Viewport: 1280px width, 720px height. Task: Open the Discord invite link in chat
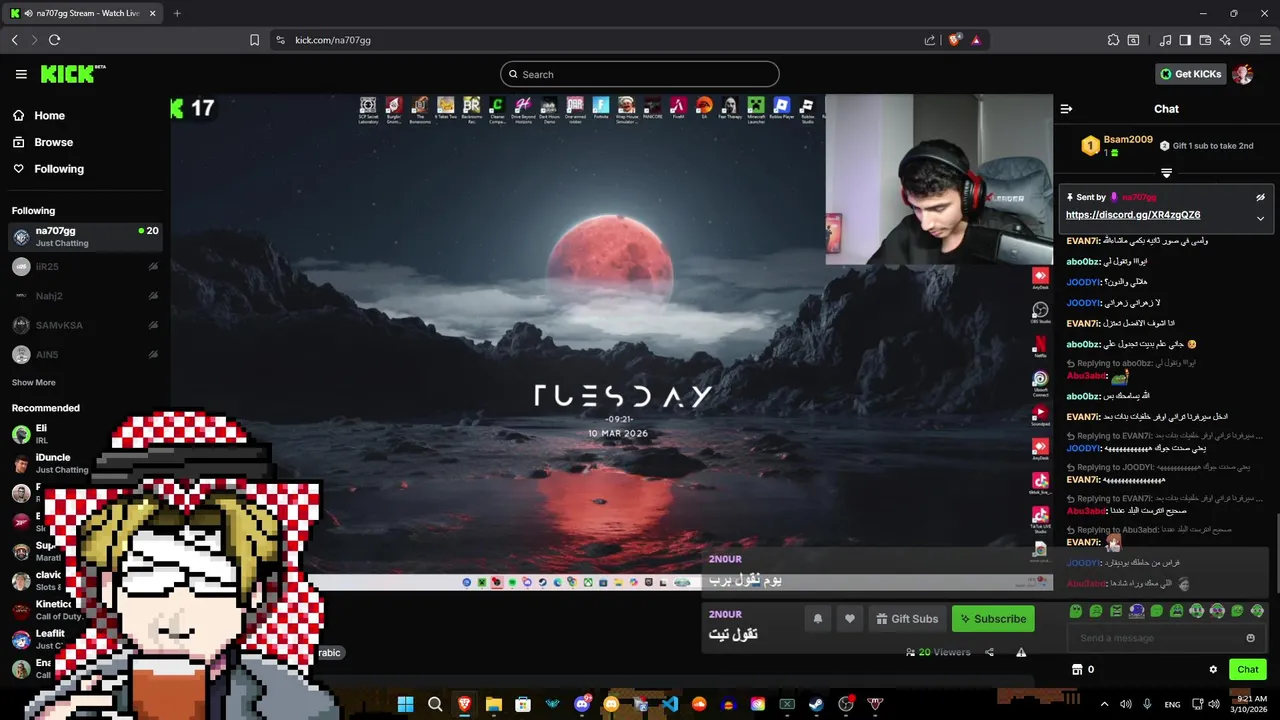(1133, 215)
